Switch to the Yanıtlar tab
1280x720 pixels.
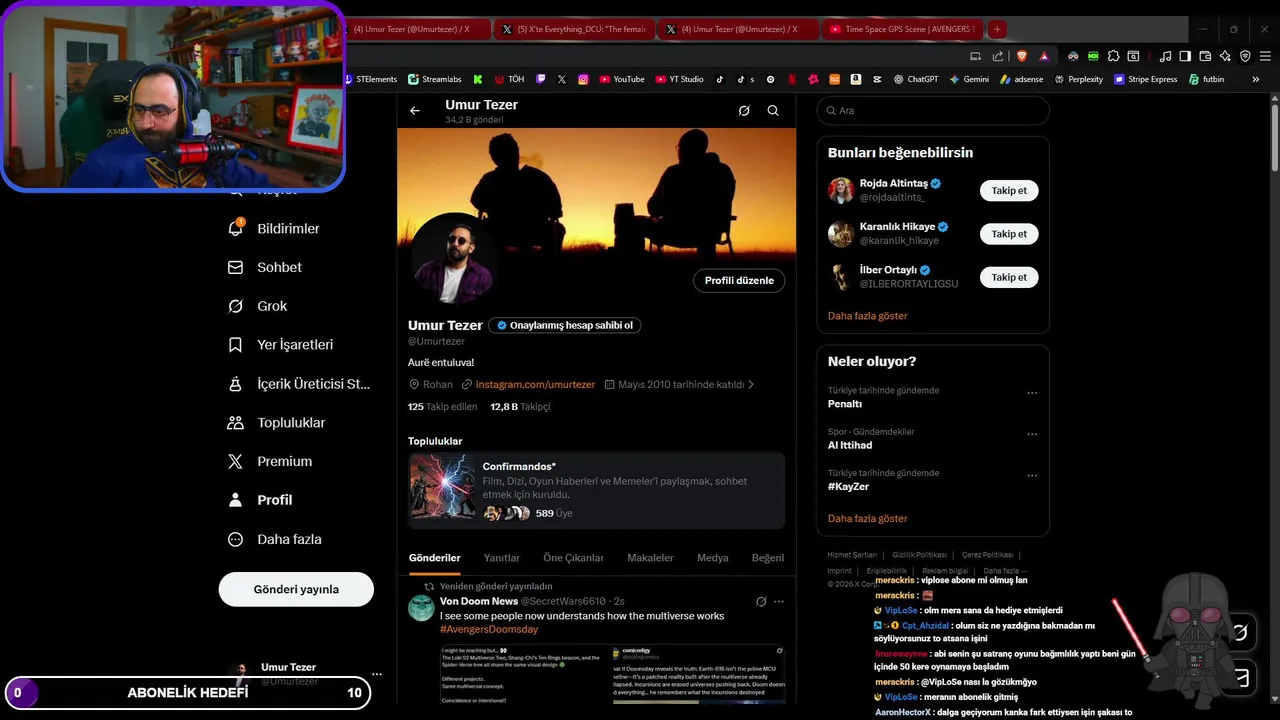click(x=502, y=558)
